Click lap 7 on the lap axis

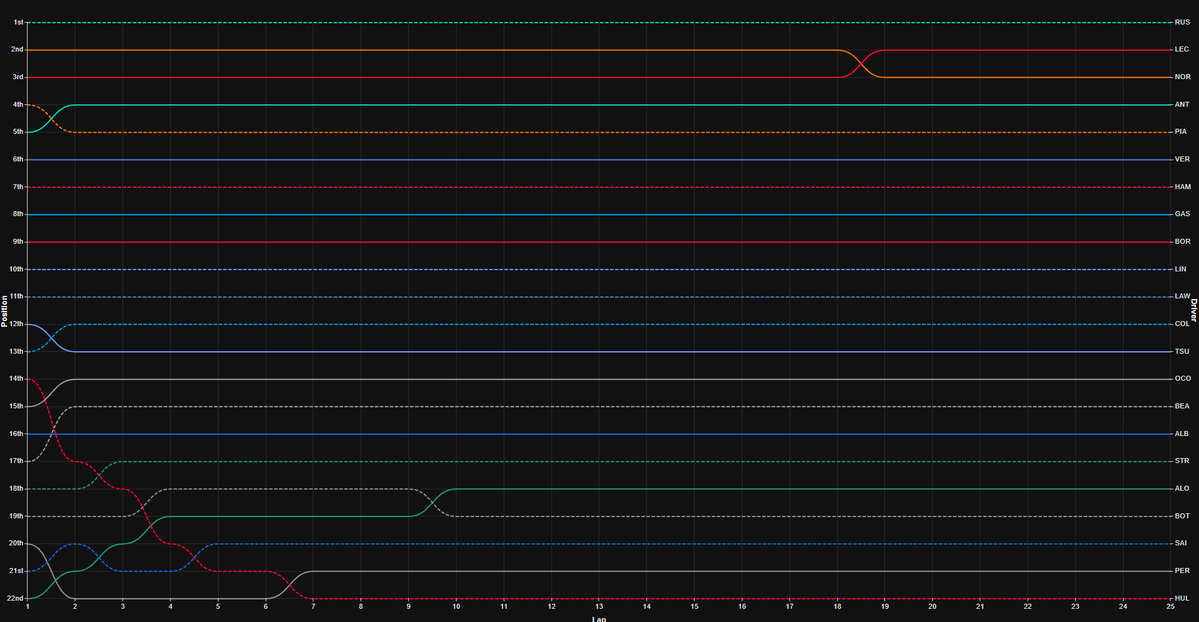(314, 607)
